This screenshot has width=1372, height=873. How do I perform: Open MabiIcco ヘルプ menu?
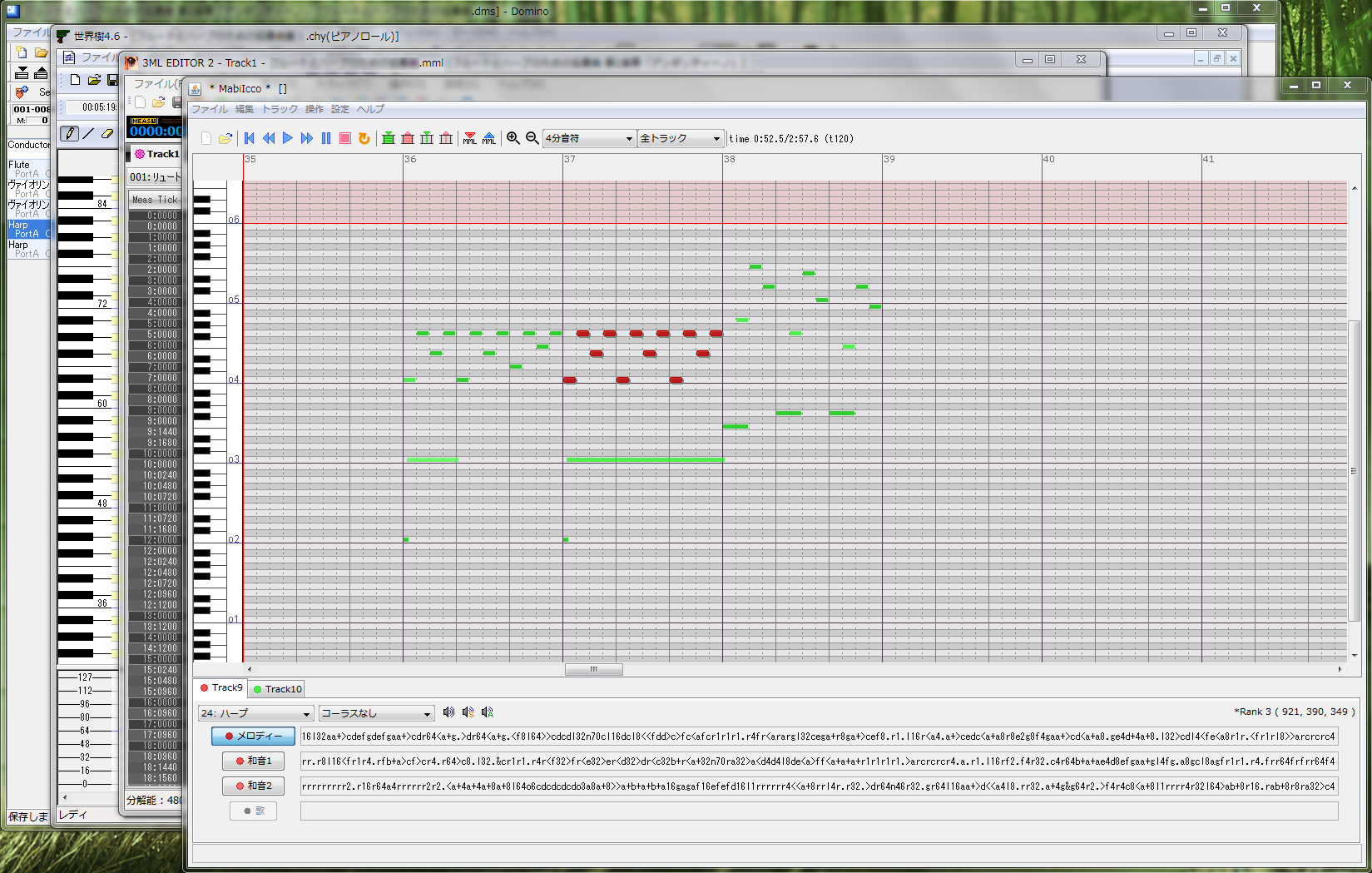tap(371, 109)
